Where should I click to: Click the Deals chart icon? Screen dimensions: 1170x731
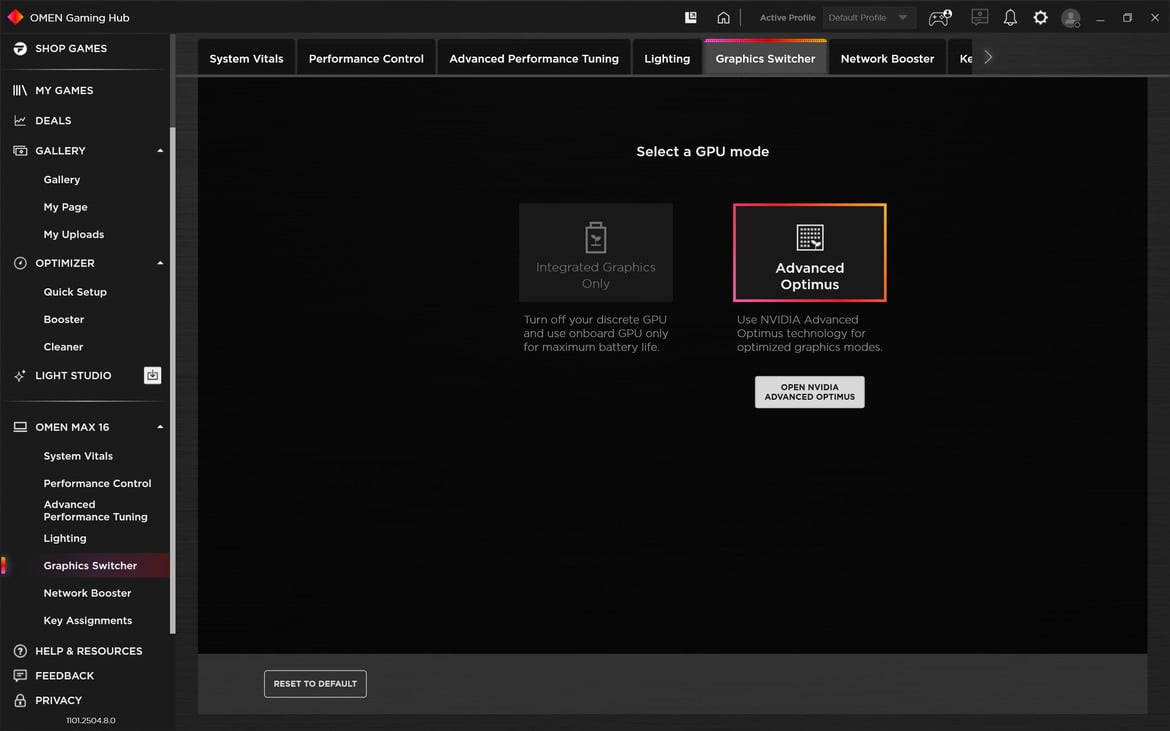pyautogui.click(x=20, y=121)
